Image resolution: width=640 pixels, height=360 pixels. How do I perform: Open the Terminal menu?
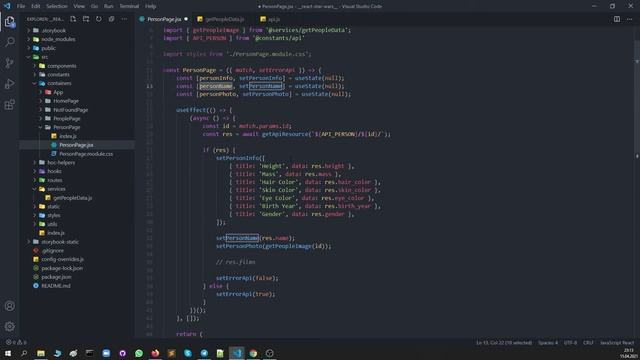point(129,6)
